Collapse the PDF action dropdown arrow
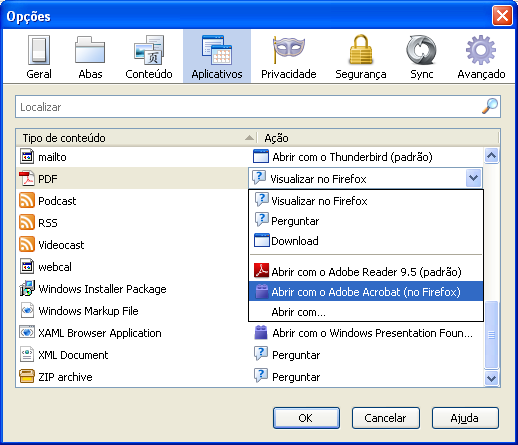 tap(473, 178)
